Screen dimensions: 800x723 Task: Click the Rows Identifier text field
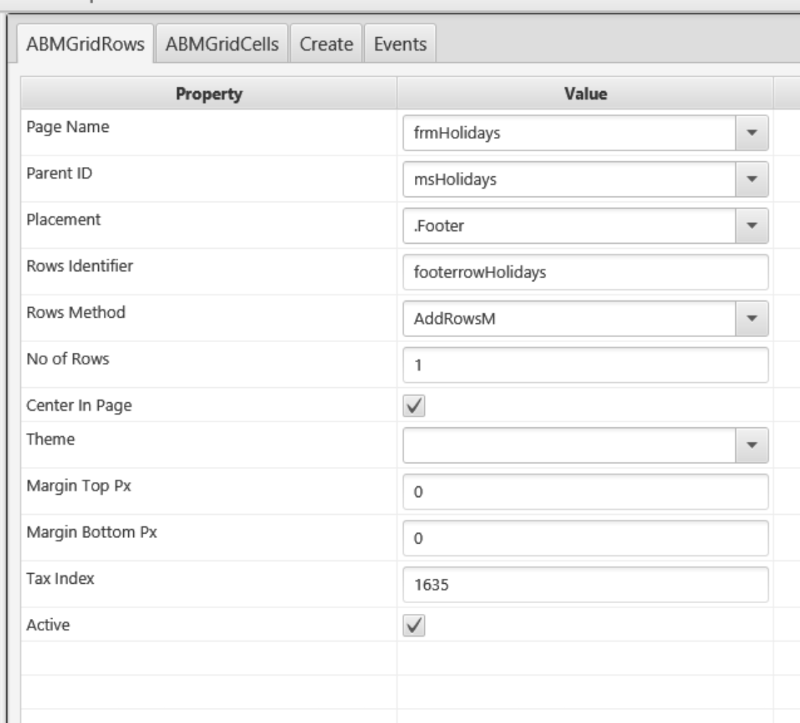[585, 272]
